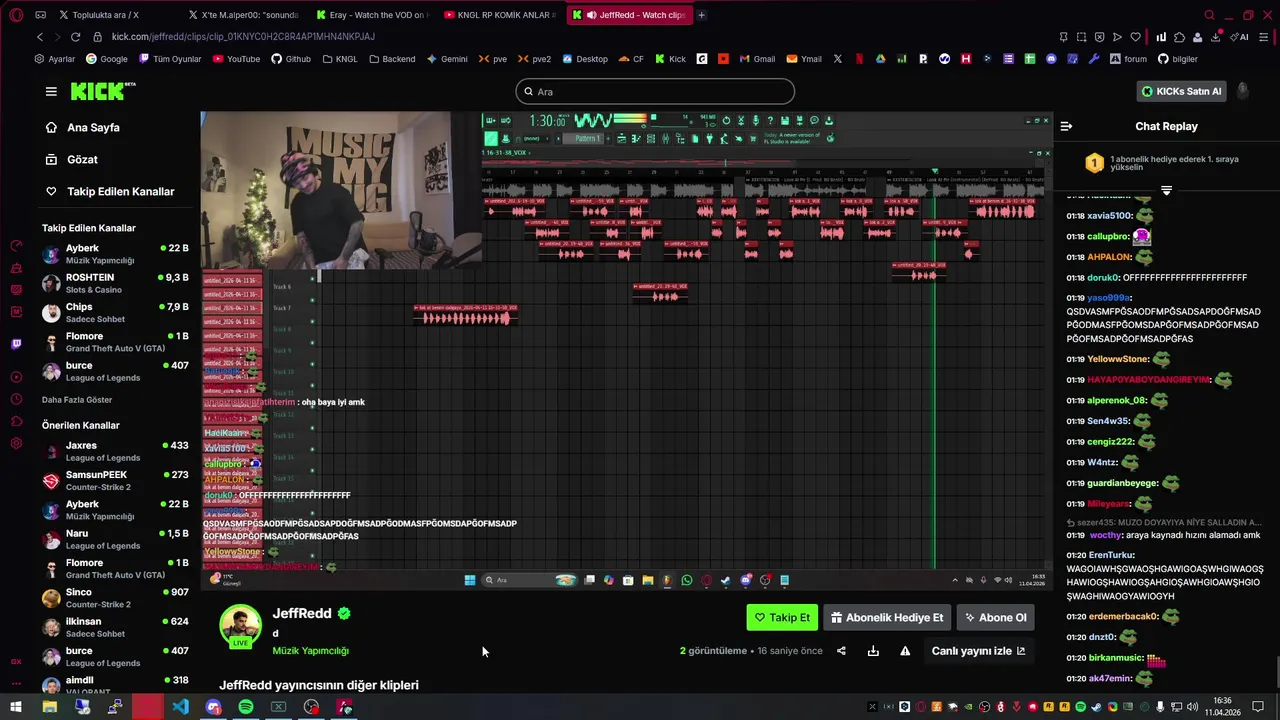
Task: Switch to the KNGL RP KOMİK ANLAR tab
Action: [x=500, y=15]
